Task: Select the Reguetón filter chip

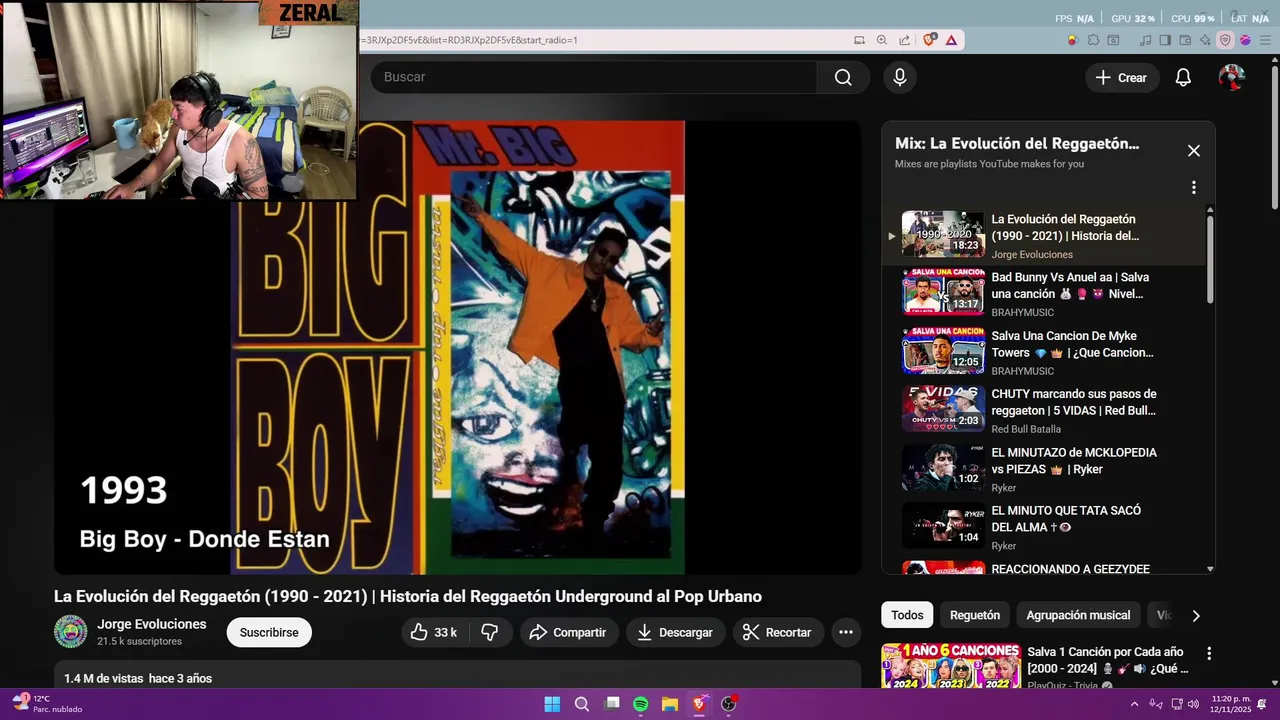Action: (975, 615)
